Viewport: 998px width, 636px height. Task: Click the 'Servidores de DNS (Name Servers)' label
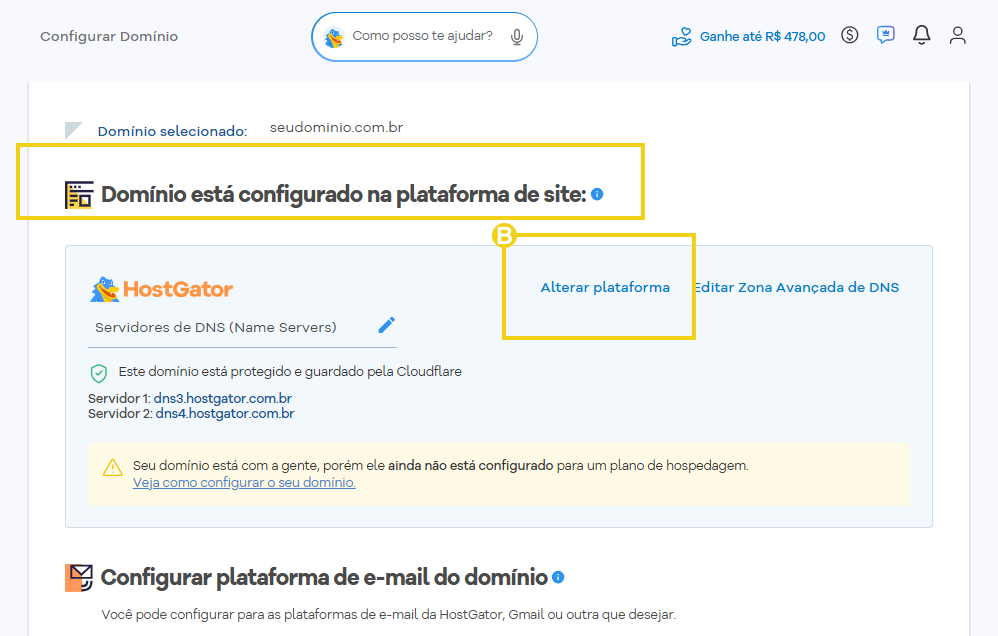216,327
